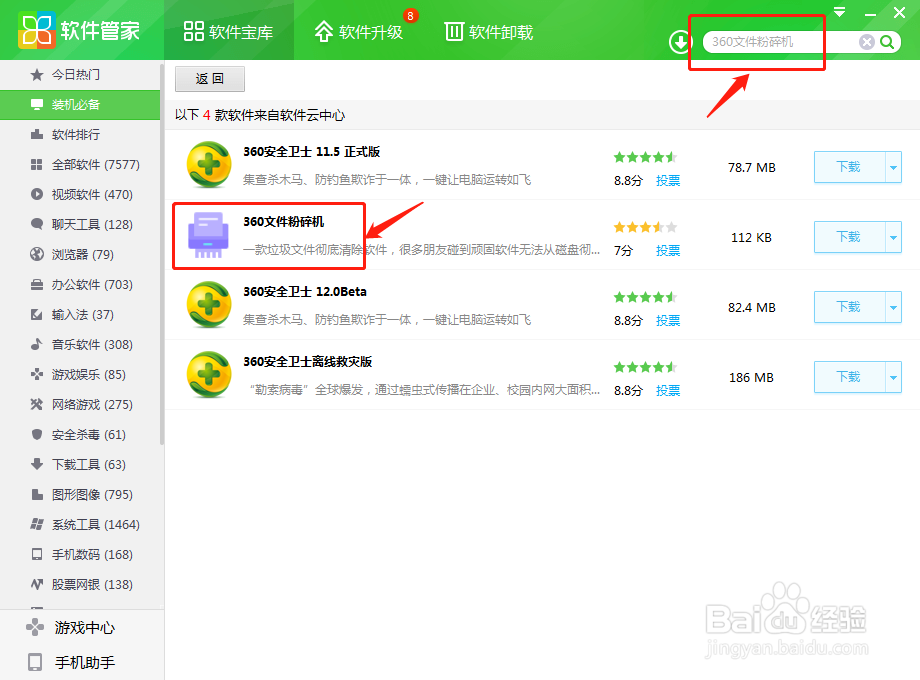Expand download options for 360文件粉碎机
Image resolution: width=920 pixels, height=680 pixels.
[x=893, y=237]
